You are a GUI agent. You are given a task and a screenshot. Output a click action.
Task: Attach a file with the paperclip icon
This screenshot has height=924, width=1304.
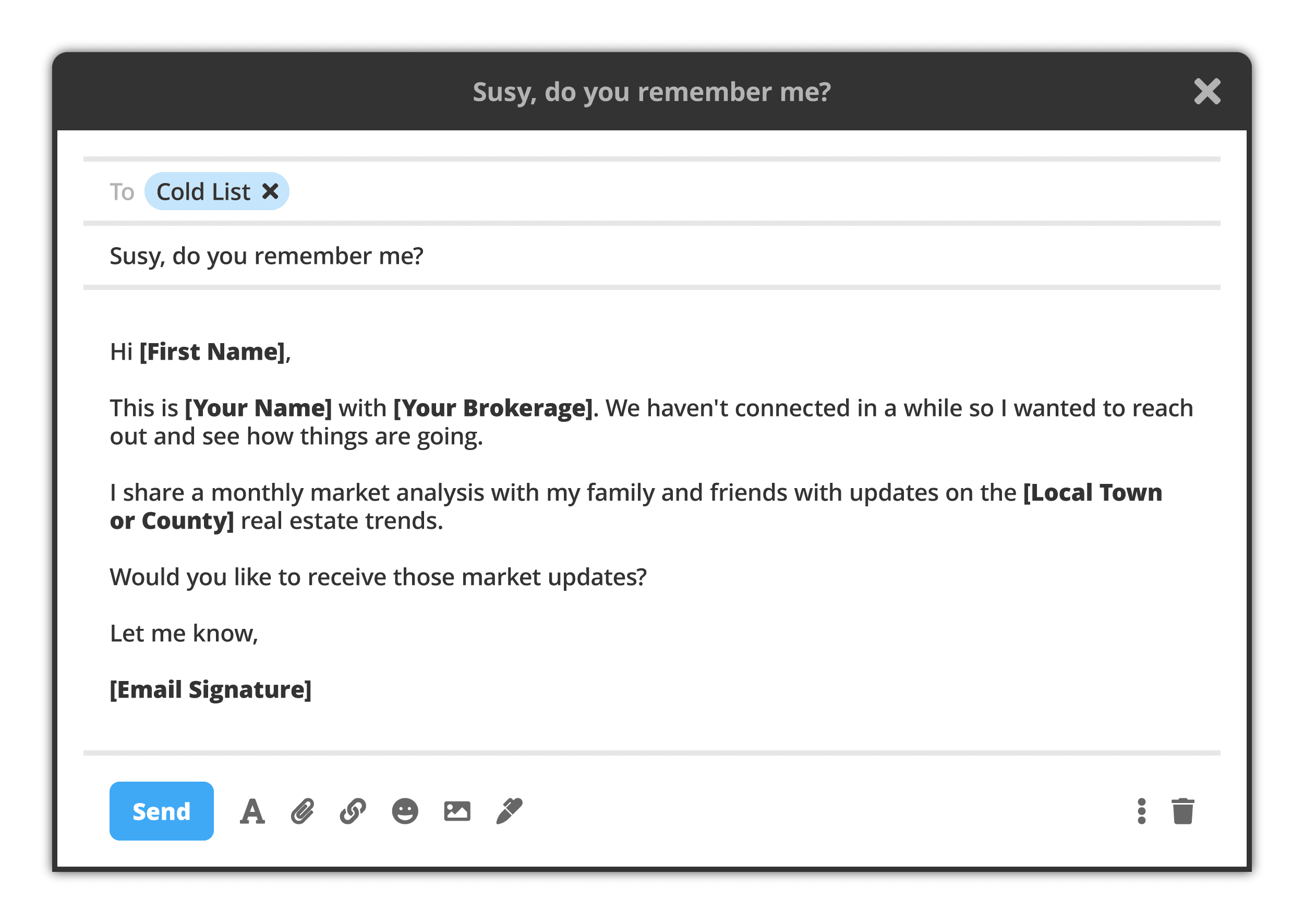point(303,811)
